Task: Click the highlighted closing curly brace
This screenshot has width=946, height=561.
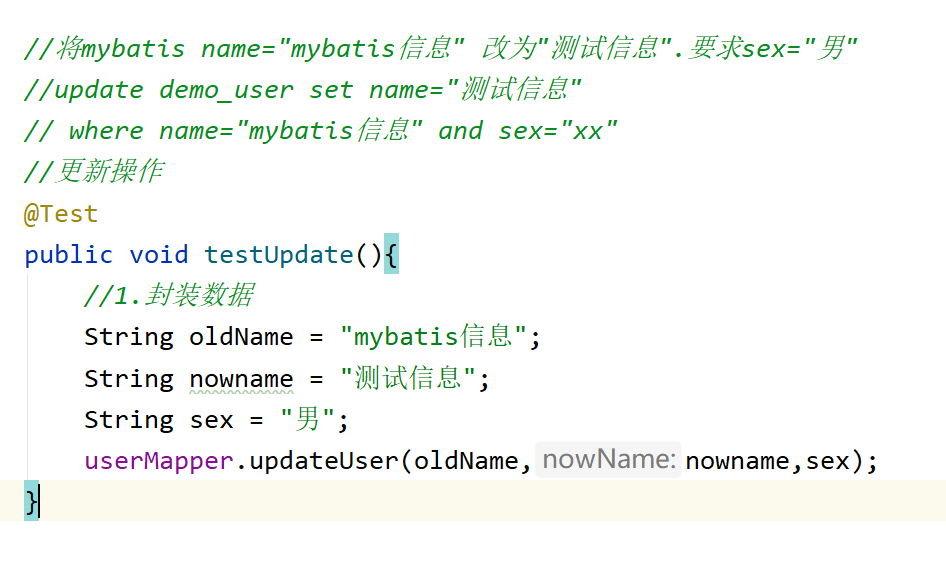Action: 31,501
